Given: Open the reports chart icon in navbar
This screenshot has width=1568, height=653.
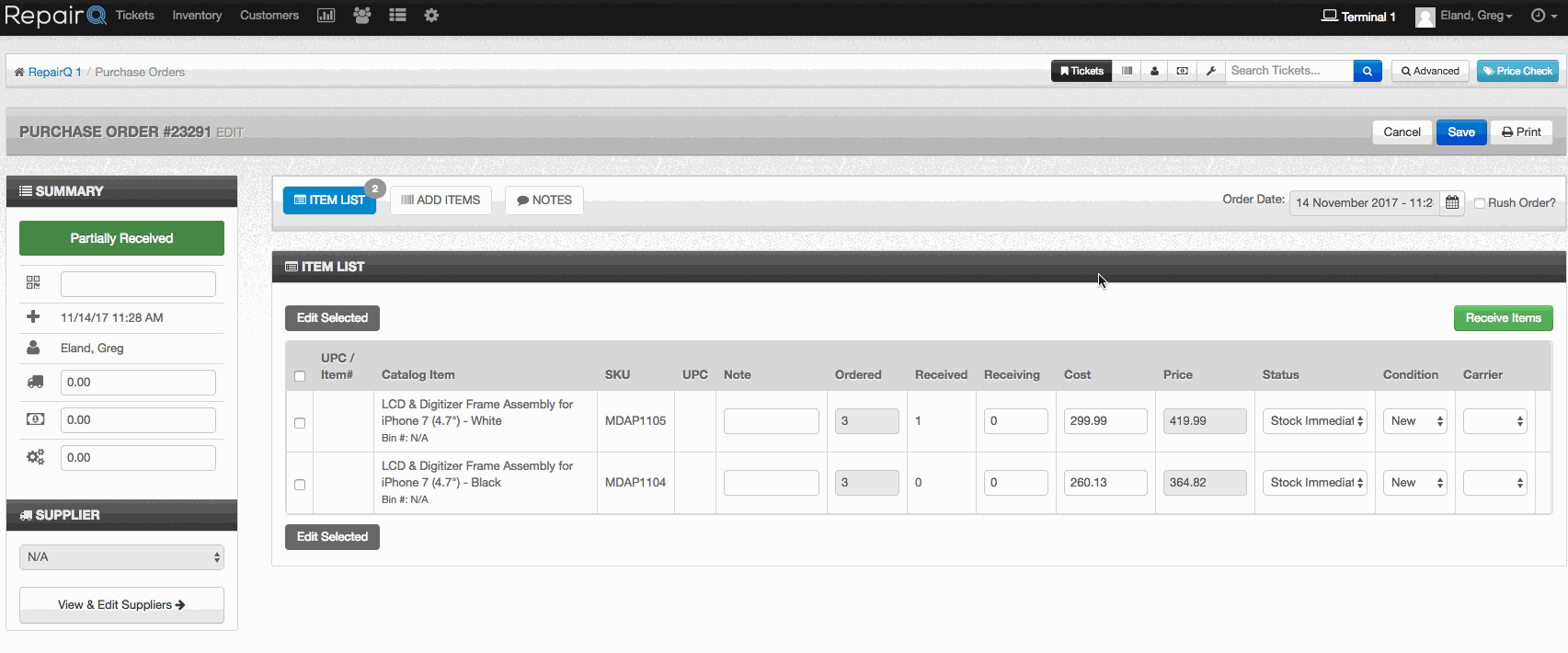Looking at the screenshot, I should (x=326, y=16).
